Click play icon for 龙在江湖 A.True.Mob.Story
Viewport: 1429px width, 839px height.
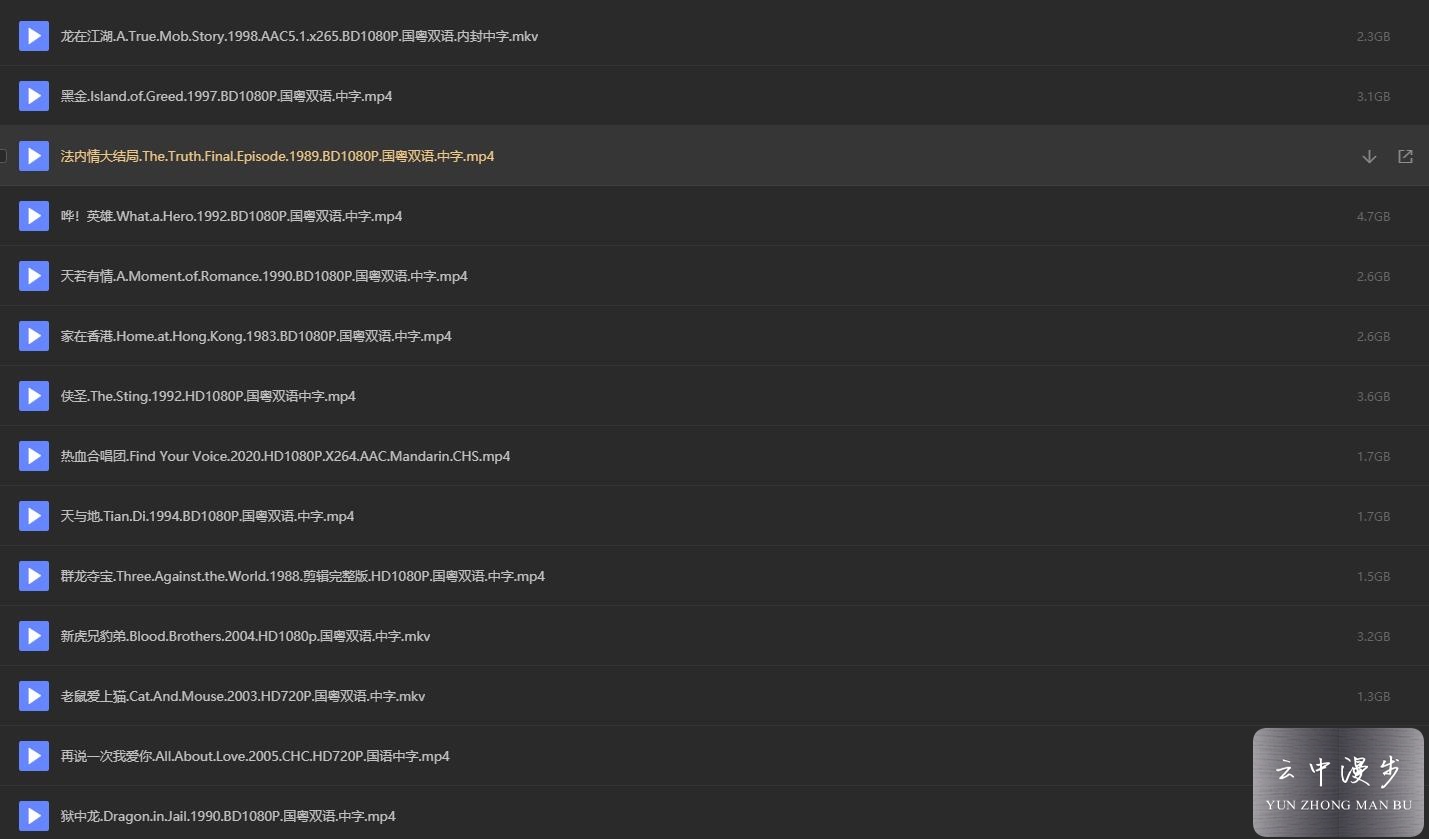tap(34, 36)
